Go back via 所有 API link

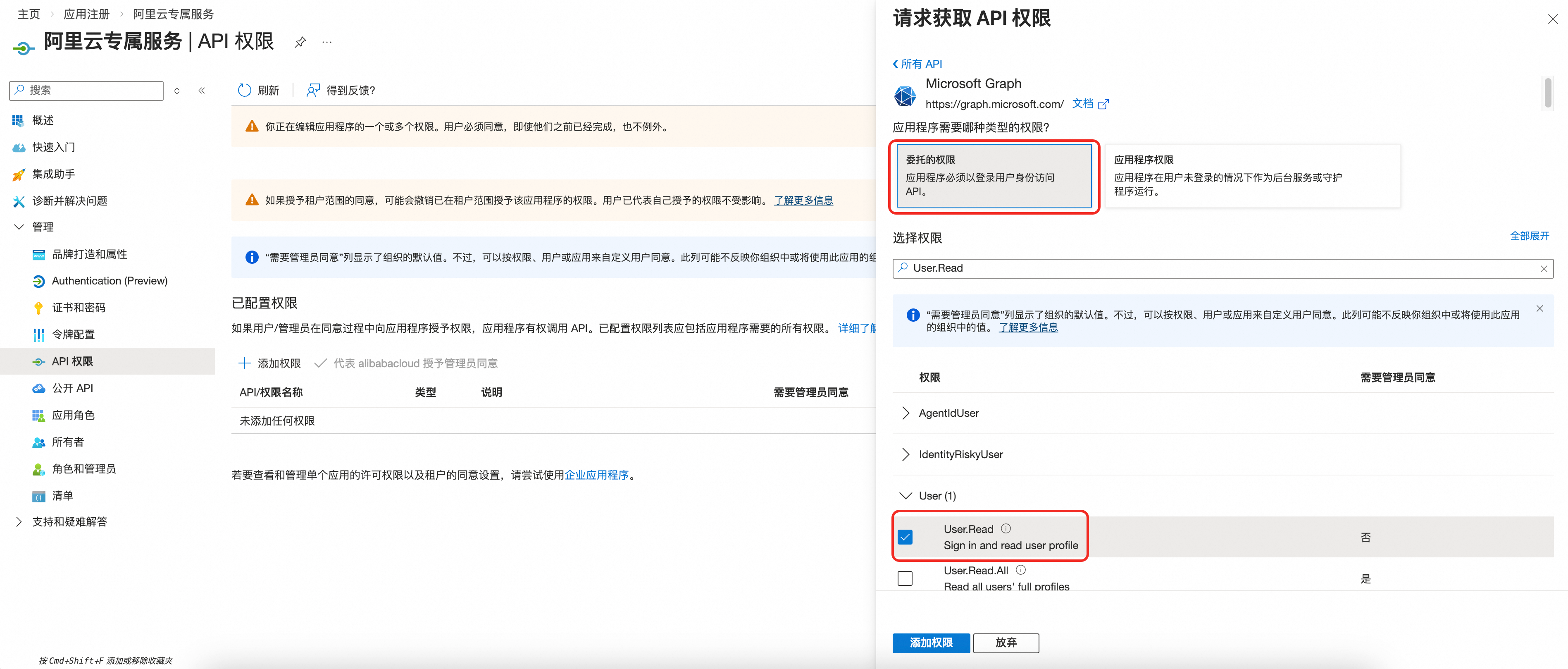click(917, 64)
